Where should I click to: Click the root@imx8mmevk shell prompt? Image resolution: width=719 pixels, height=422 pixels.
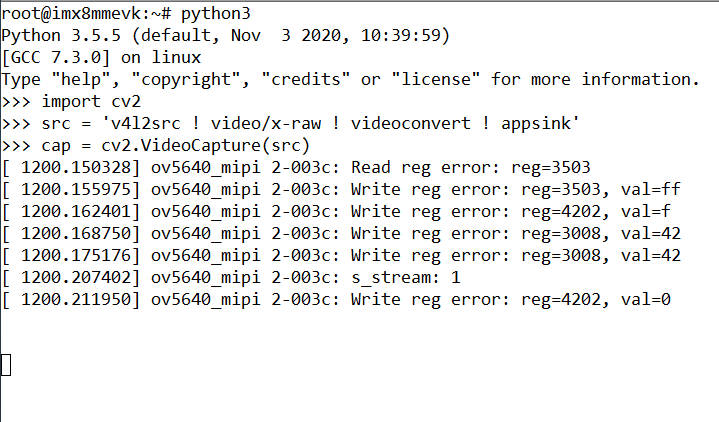80,13
